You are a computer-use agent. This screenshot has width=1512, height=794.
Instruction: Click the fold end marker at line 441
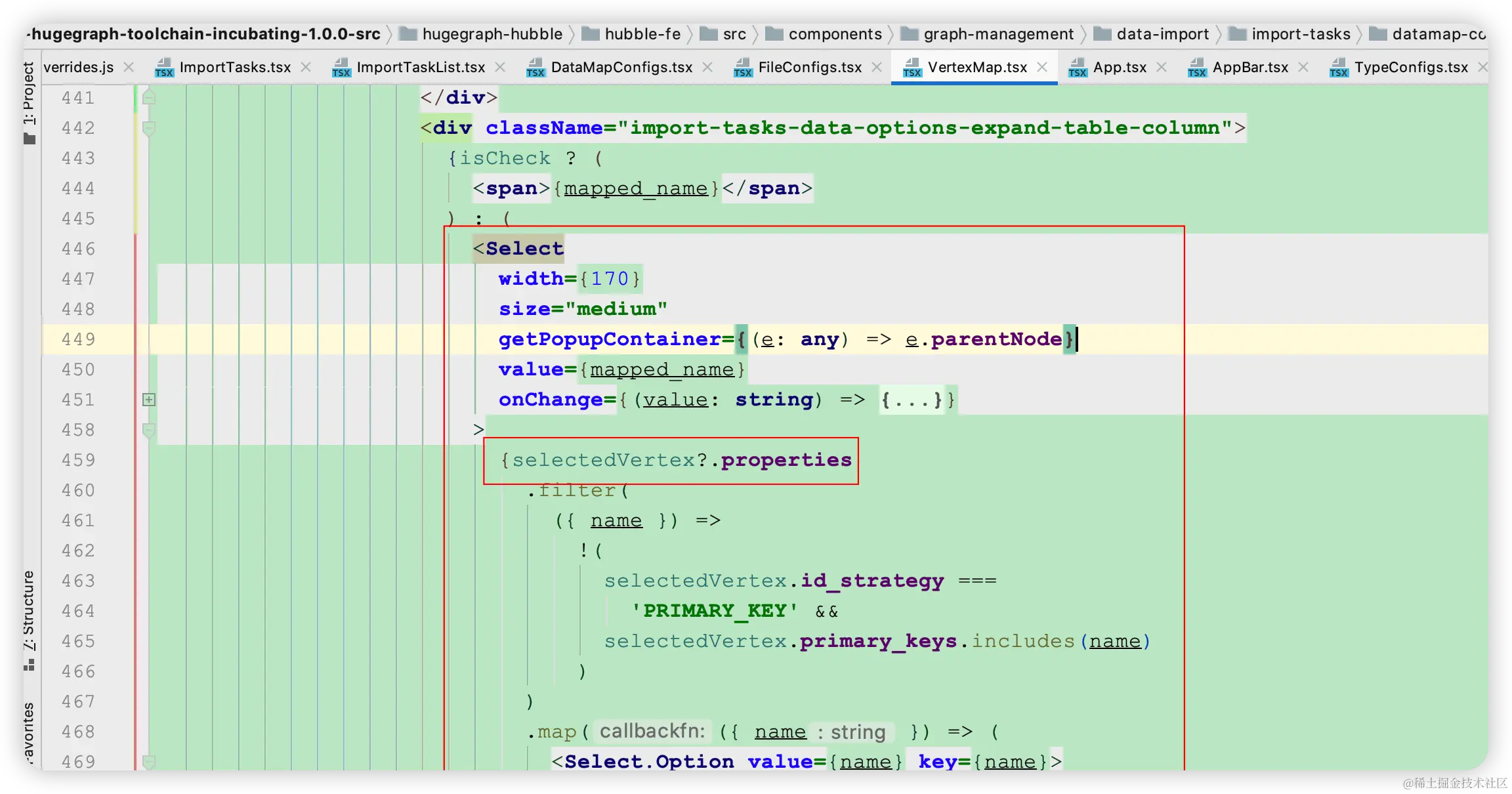coord(149,98)
